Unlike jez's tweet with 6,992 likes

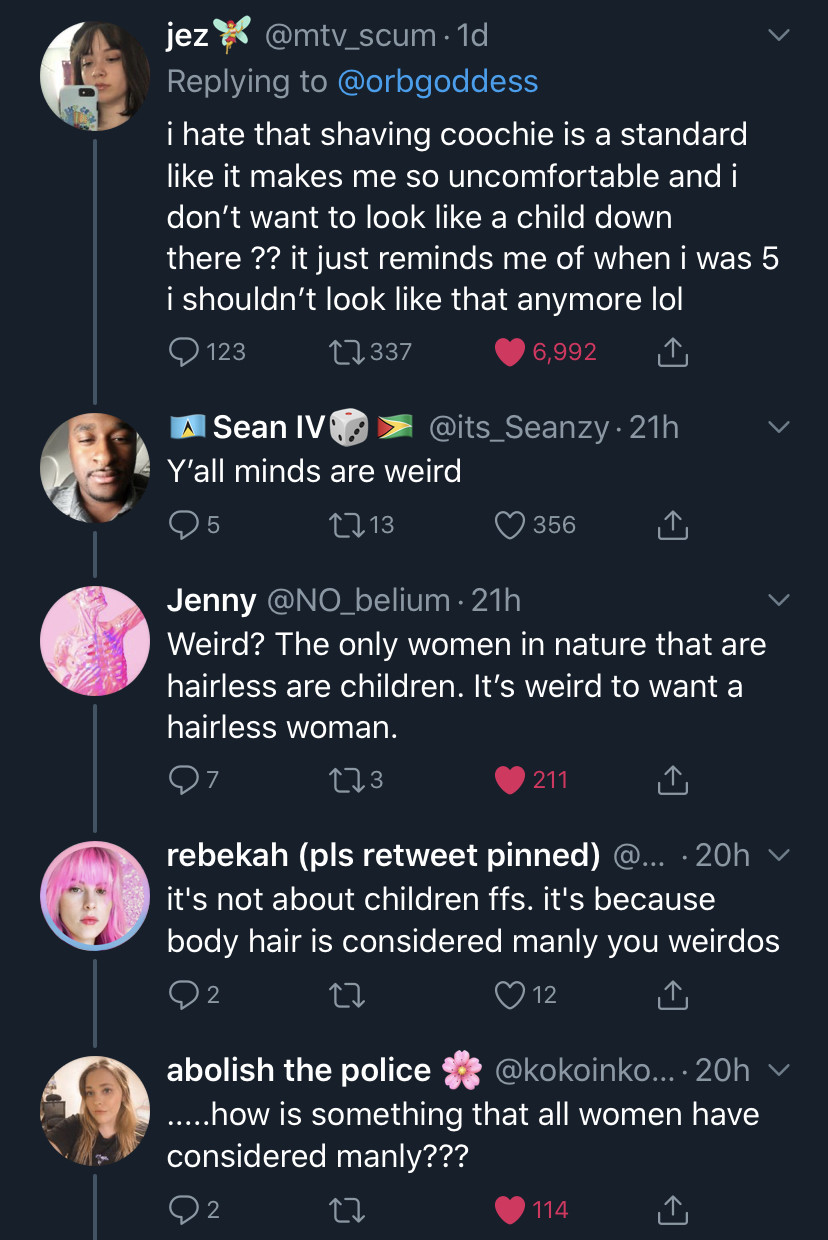511,351
